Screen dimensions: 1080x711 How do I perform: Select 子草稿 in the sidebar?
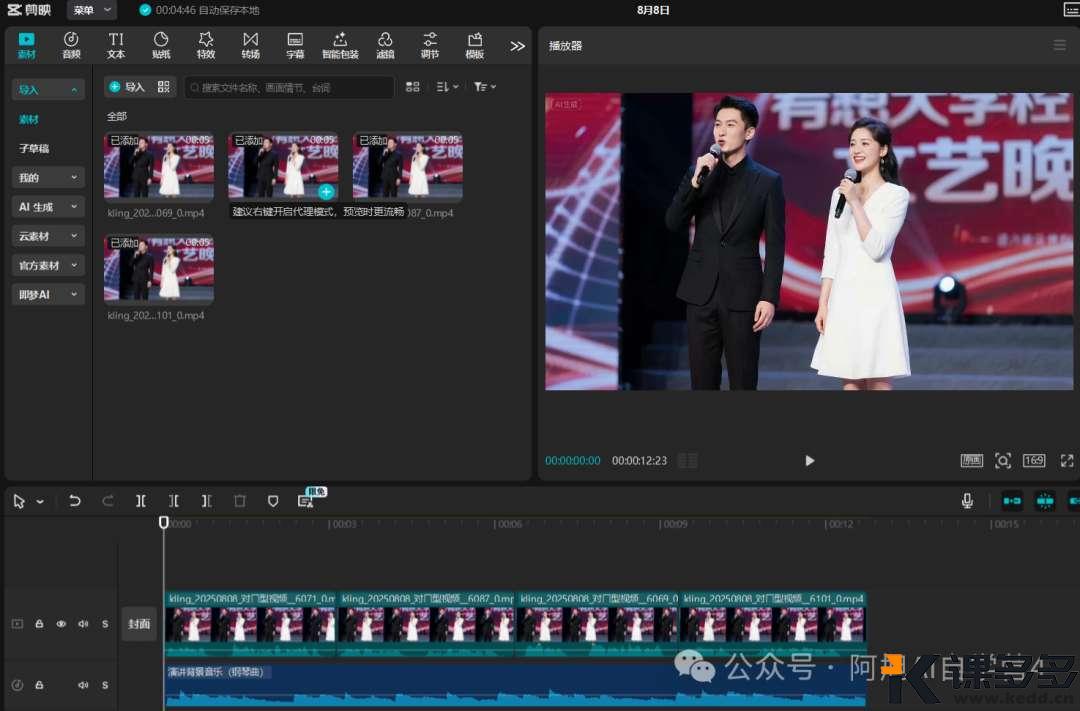coord(34,148)
